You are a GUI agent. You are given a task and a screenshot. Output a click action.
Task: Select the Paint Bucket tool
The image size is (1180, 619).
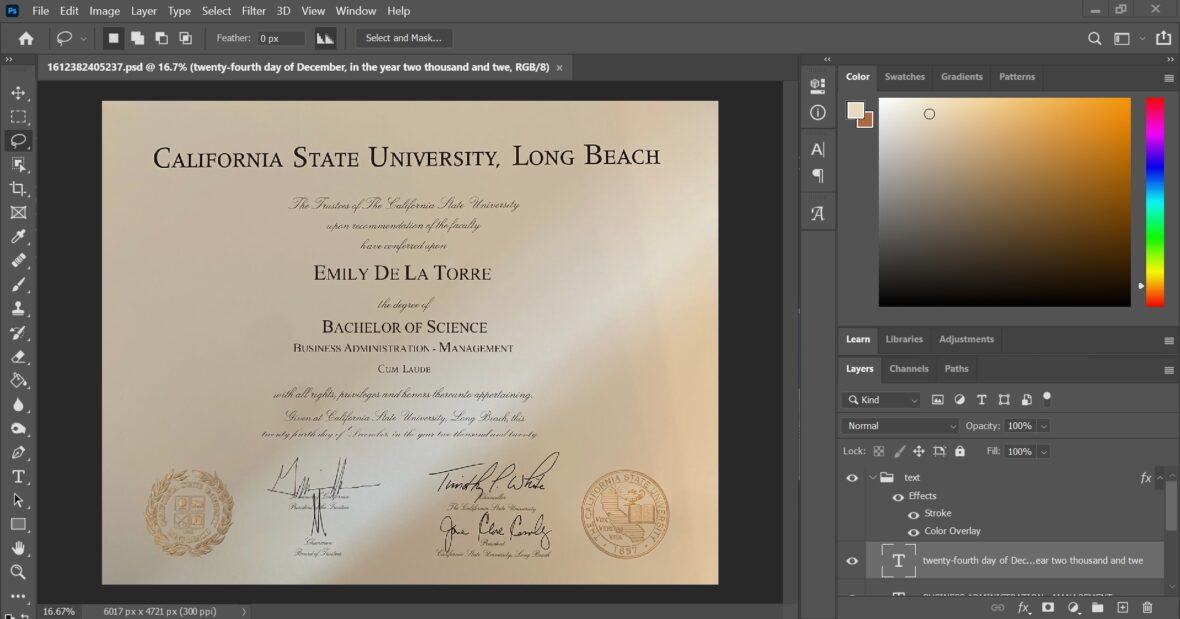(x=18, y=381)
